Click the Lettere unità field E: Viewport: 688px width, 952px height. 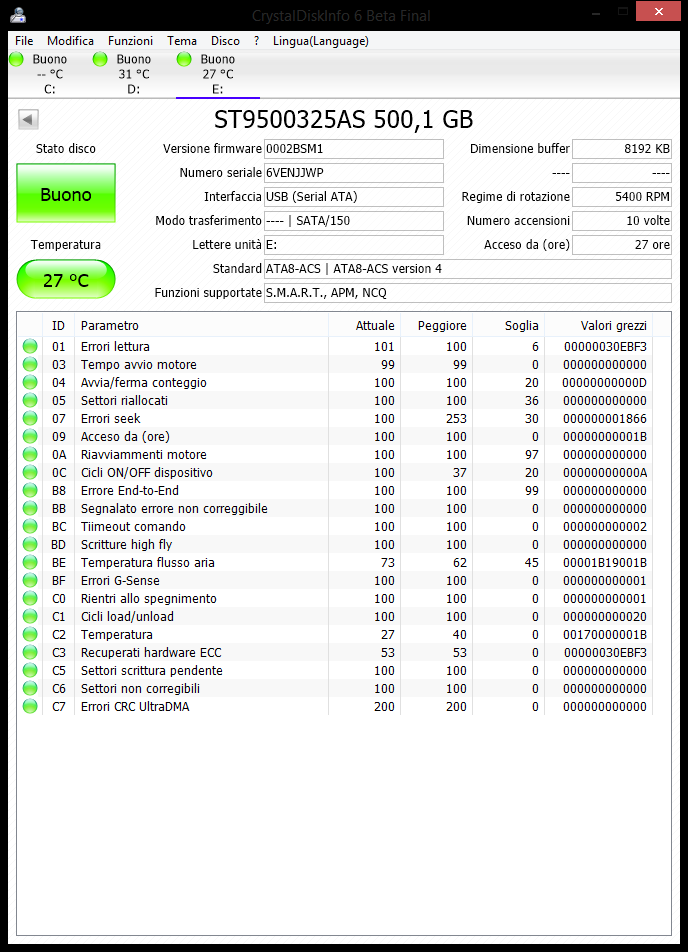click(x=354, y=245)
